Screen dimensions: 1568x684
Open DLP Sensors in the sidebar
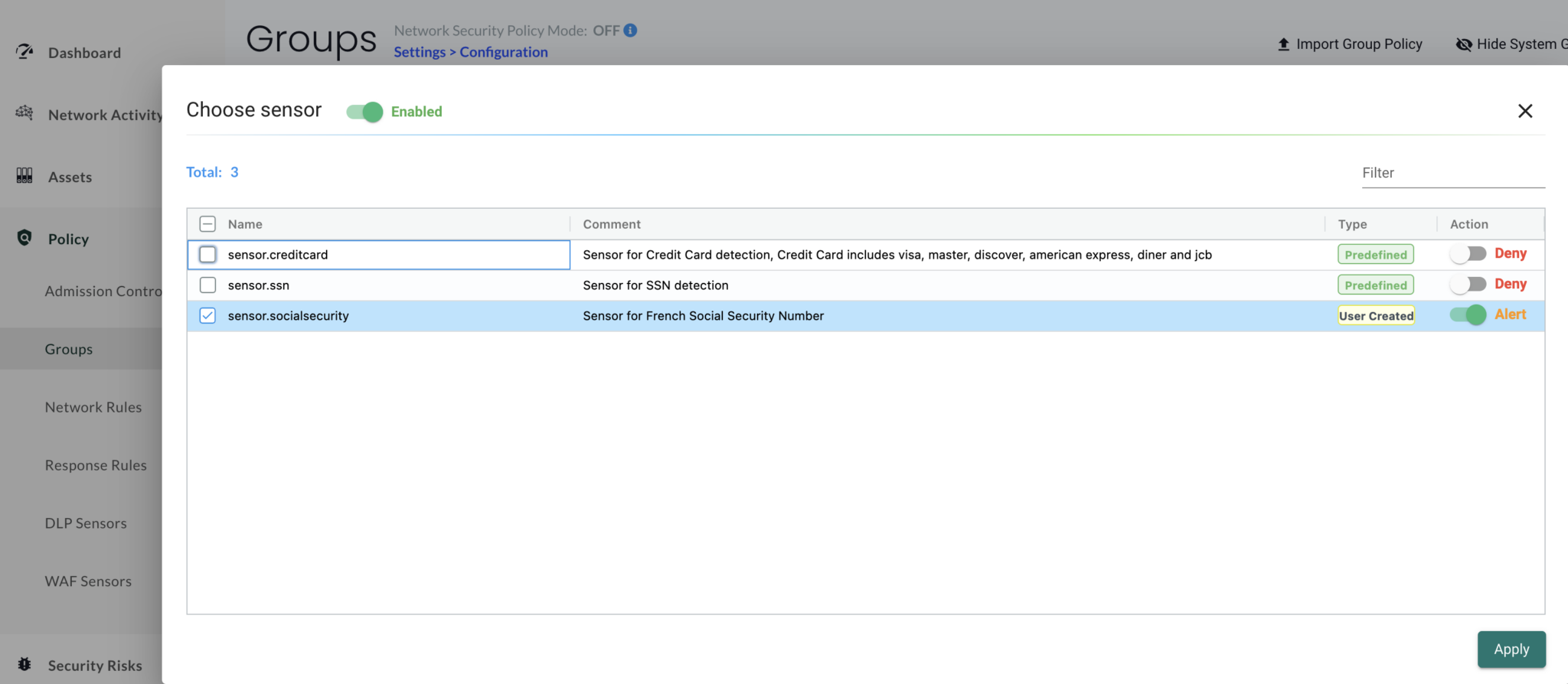pos(86,523)
